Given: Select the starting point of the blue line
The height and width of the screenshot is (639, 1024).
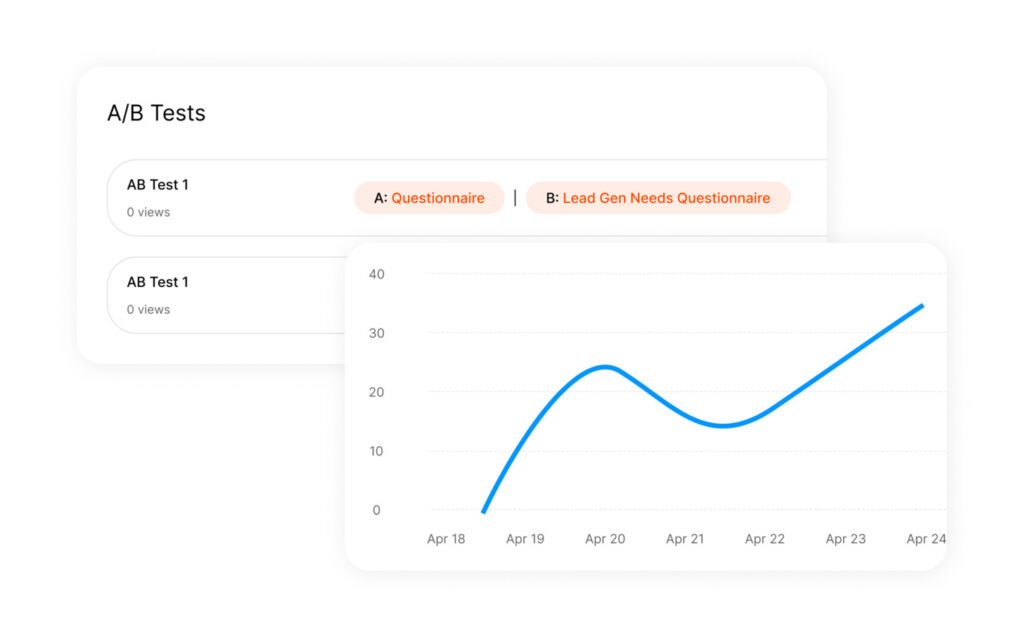Looking at the screenshot, I should click(x=483, y=511).
